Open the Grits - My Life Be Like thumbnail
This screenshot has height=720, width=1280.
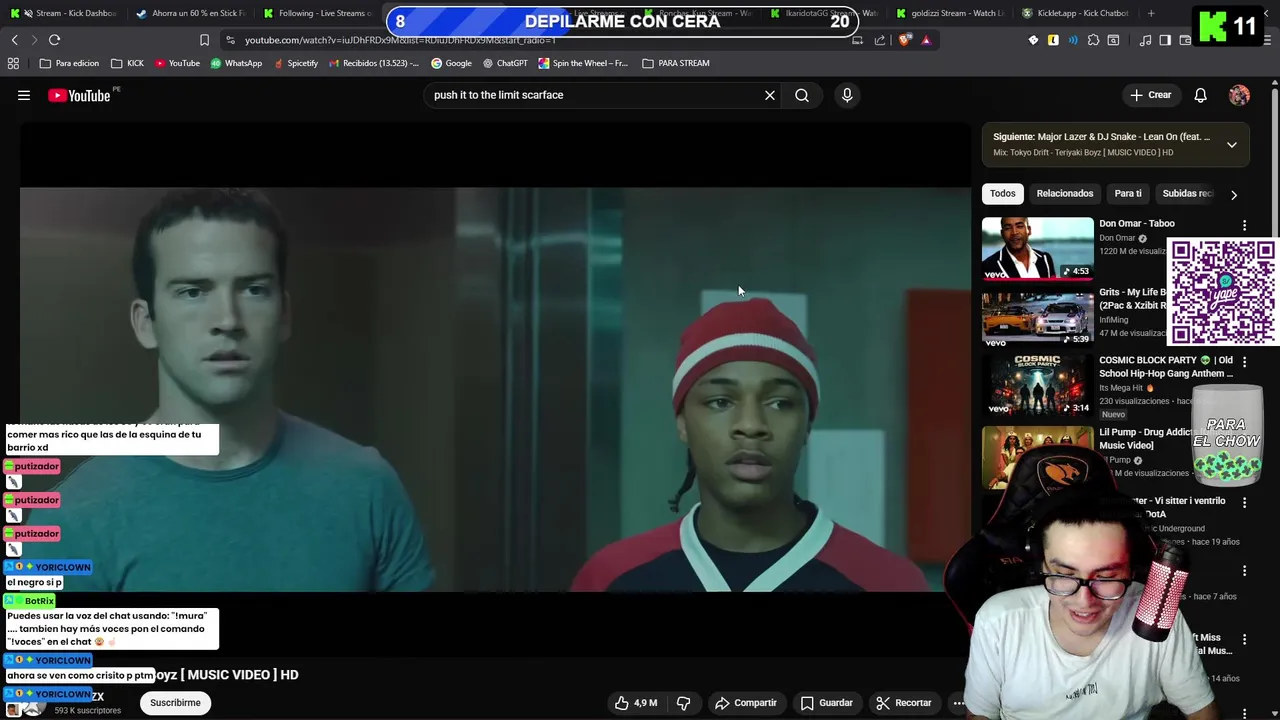(x=1037, y=316)
